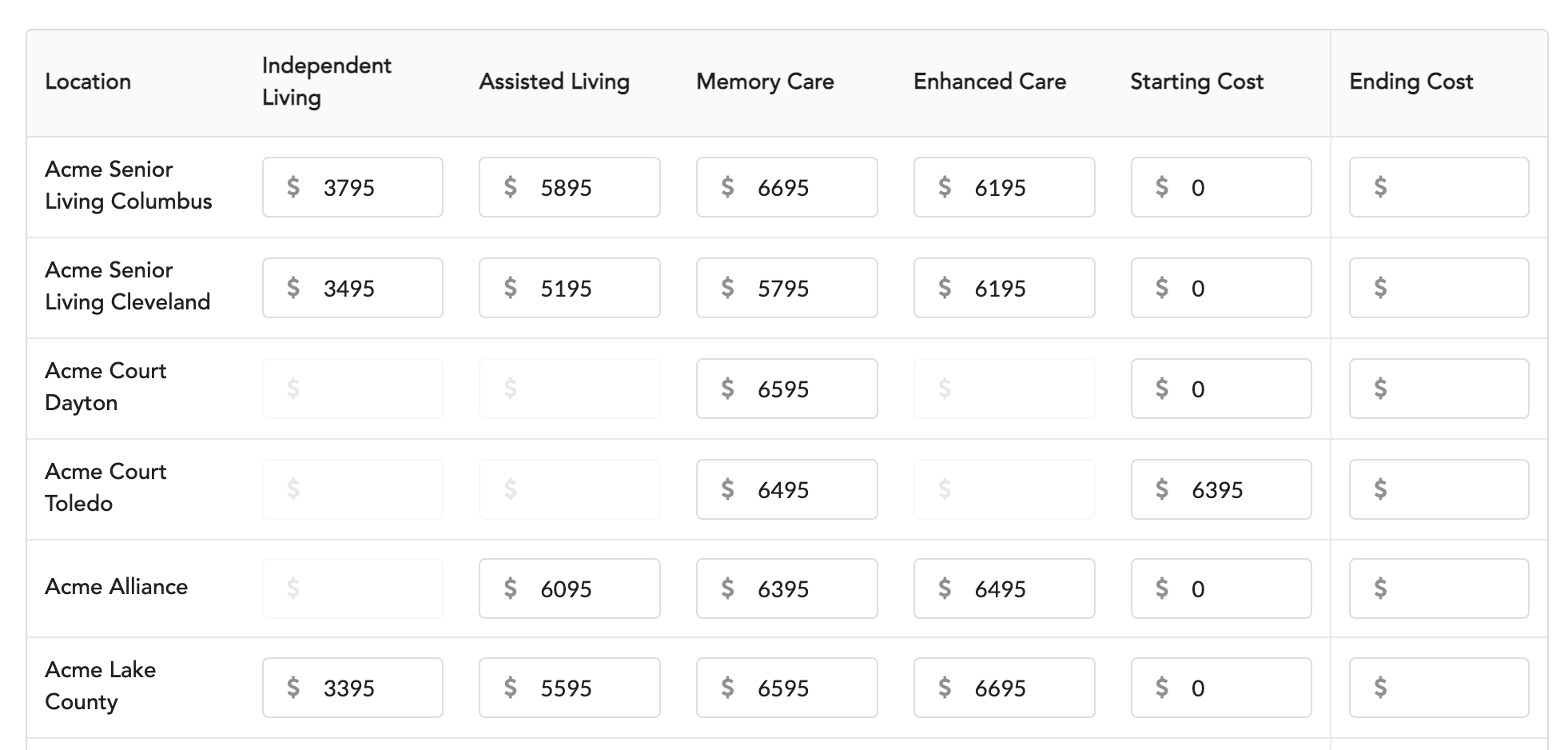
Task: Select Columbus Assisted Living 5895 field
Action: 570,187
